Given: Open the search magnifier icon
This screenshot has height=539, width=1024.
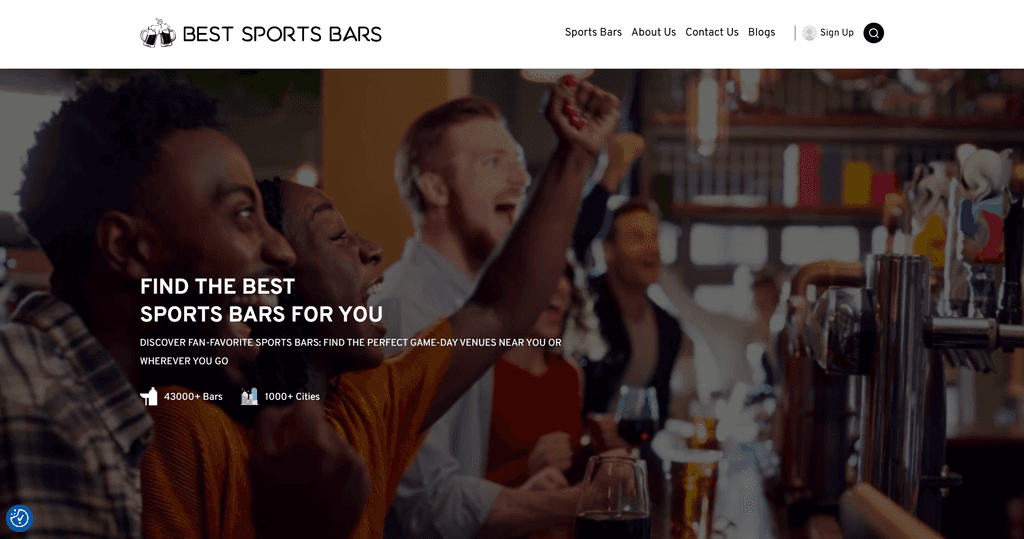Looking at the screenshot, I should (873, 33).
